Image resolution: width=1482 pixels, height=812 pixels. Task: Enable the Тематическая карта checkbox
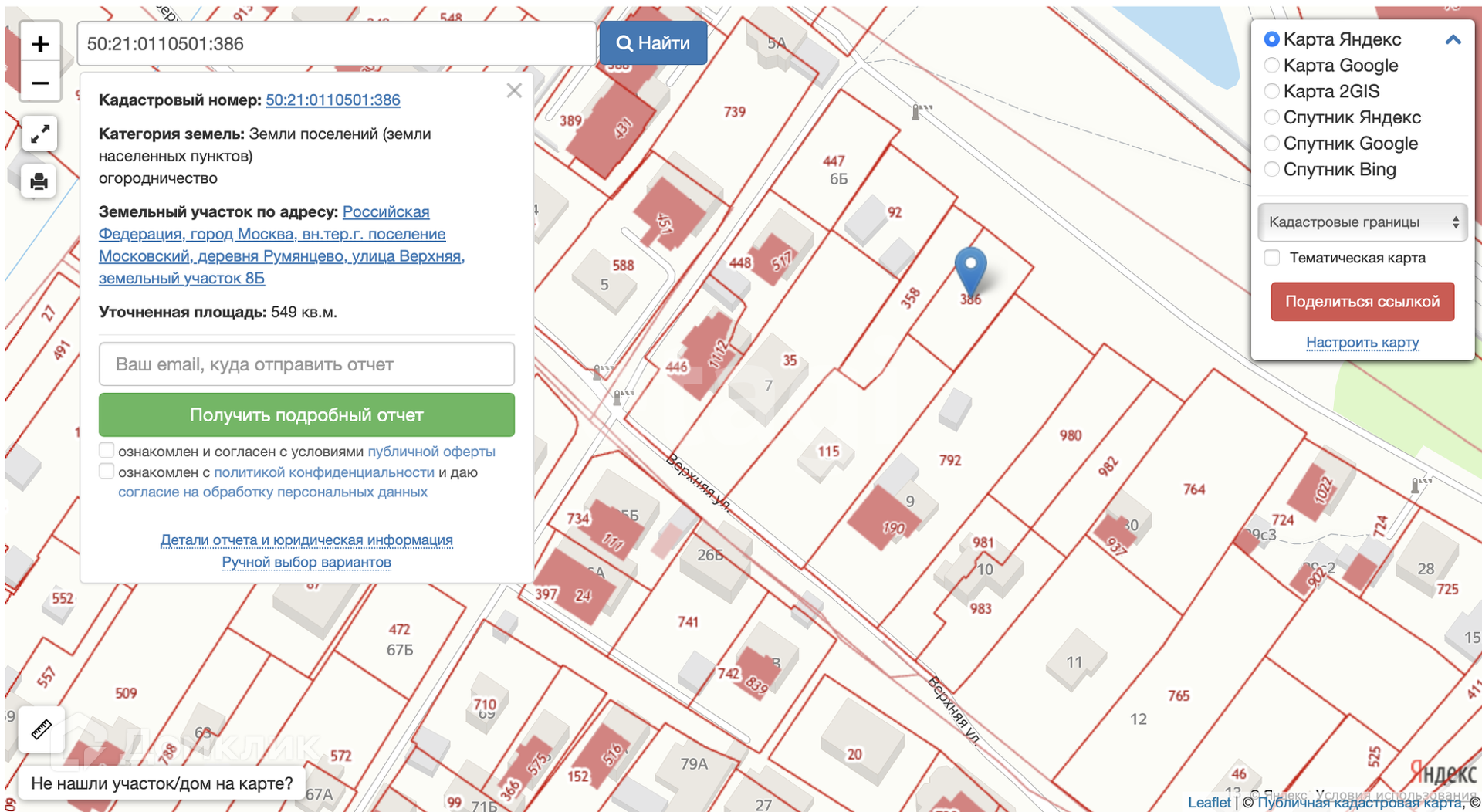click(x=1272, y=258)
